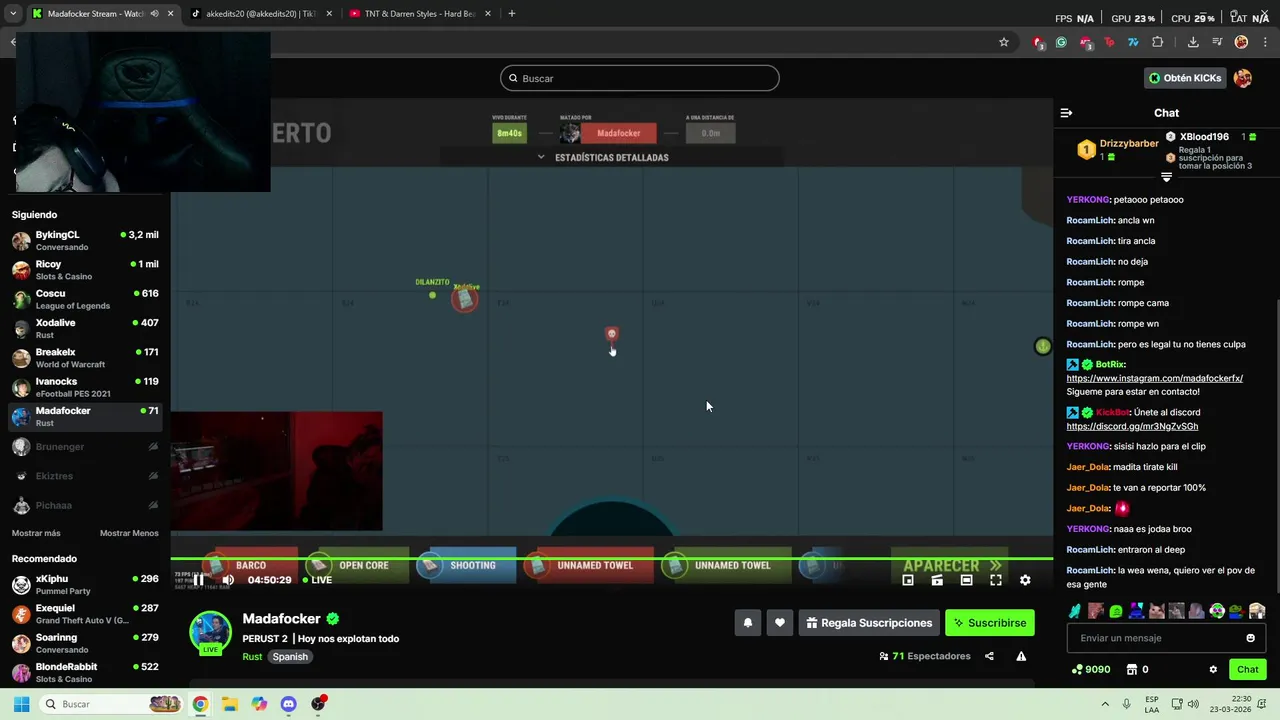Click the Spanish language tag
This screenshot has width=1280, height=720.
pos(290,657)
